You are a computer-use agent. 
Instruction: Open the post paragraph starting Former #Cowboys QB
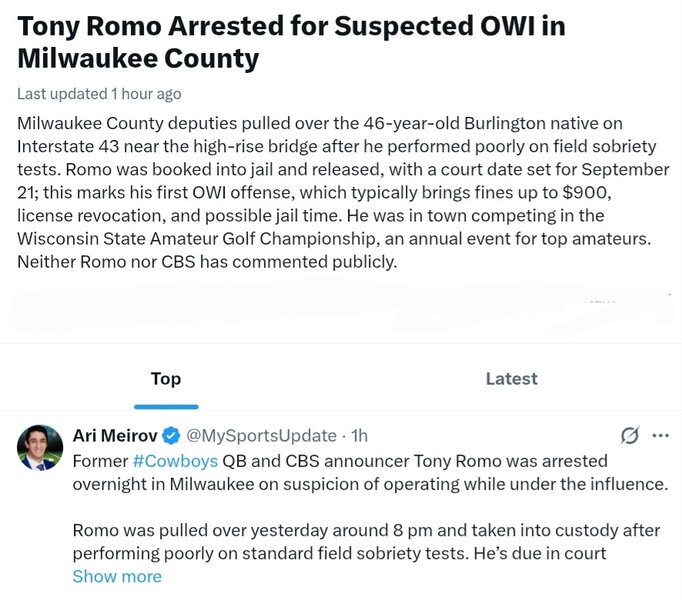point(370,473)
